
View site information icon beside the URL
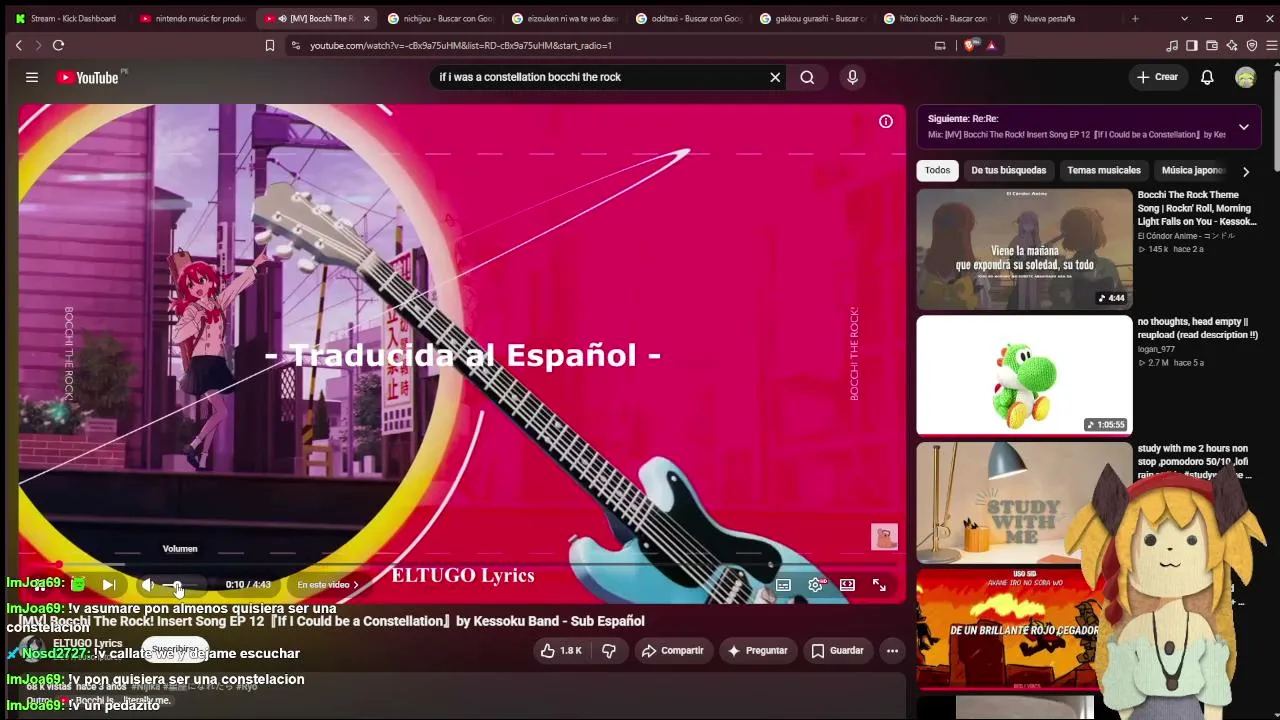pyautogui.click(x=295, y=45)
